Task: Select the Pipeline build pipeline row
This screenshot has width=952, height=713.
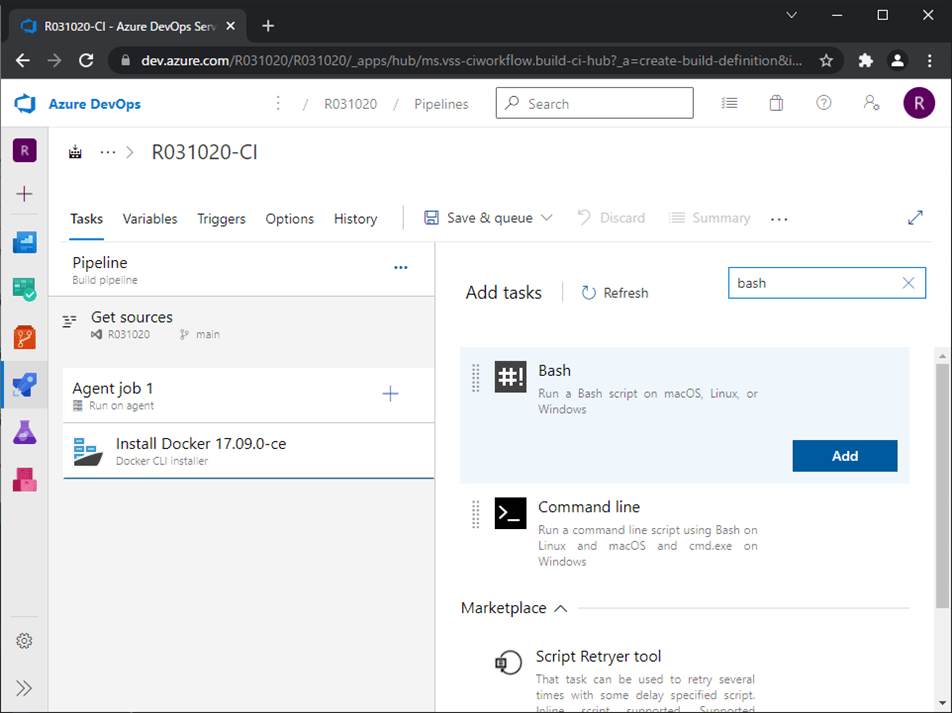Action: click(x=242, y=270)
